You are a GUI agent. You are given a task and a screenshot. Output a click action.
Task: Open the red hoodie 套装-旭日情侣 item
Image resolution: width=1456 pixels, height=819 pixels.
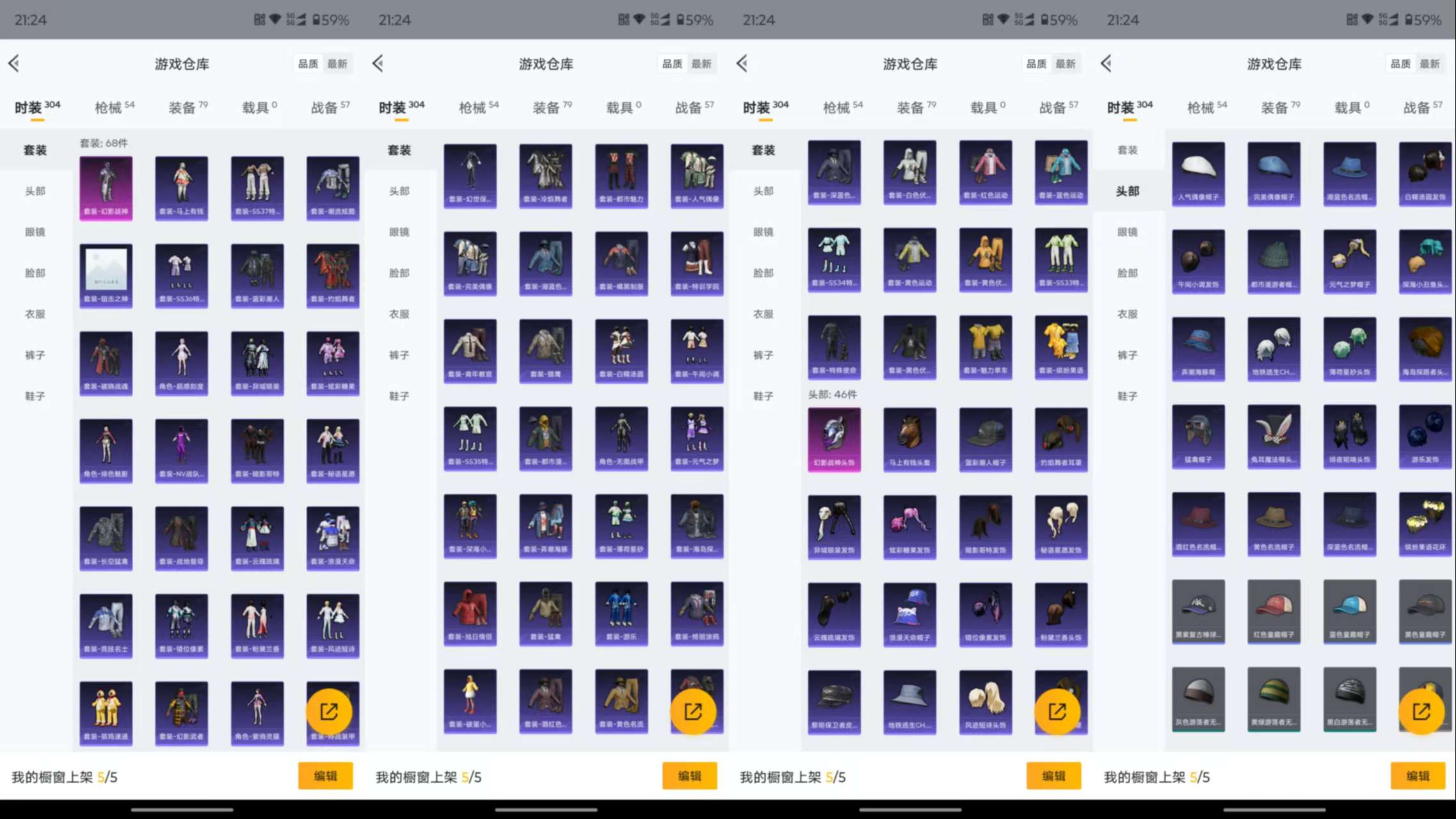pos(470,613)
